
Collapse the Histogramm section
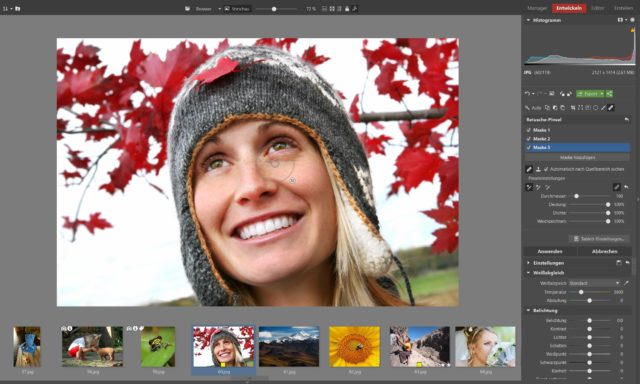coord(528,20)
